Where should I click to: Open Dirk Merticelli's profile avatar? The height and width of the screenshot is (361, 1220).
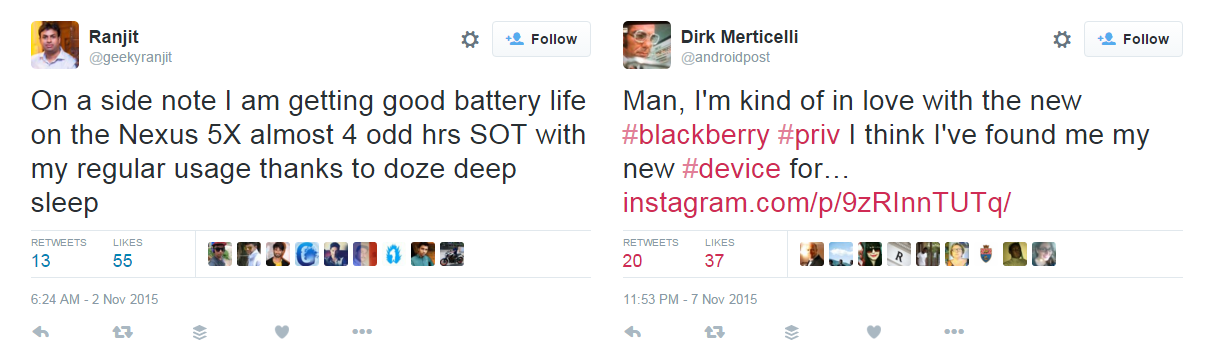[646, 45]
